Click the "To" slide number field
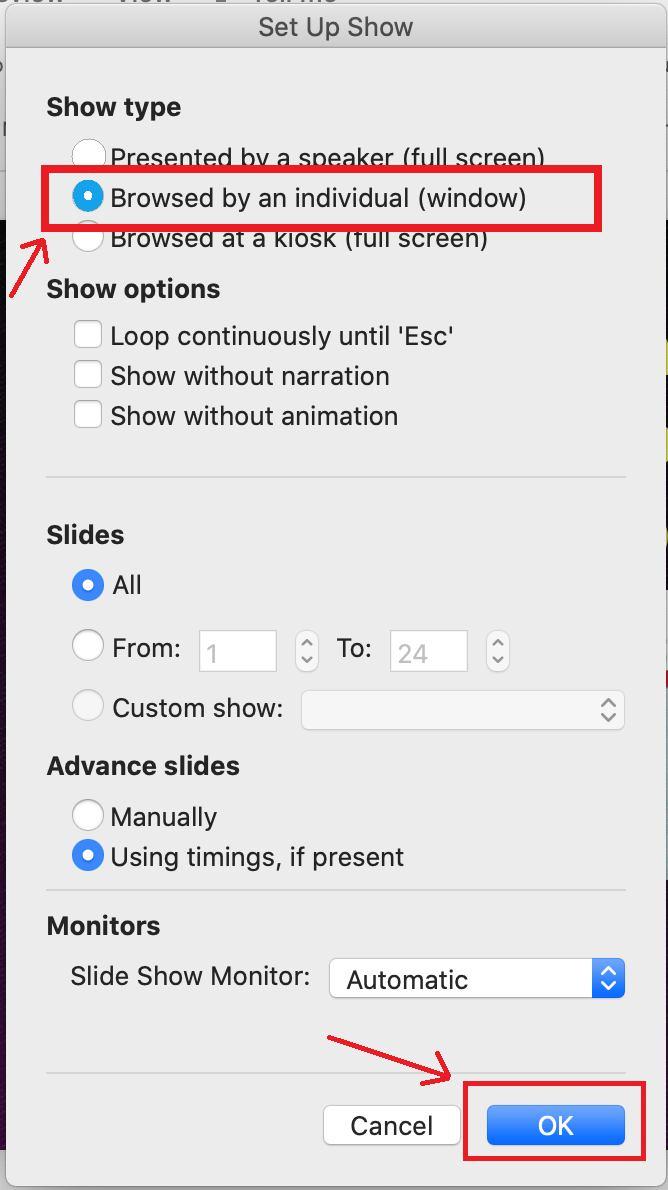This screenshot has height=1190, width=668. [428, 650]
